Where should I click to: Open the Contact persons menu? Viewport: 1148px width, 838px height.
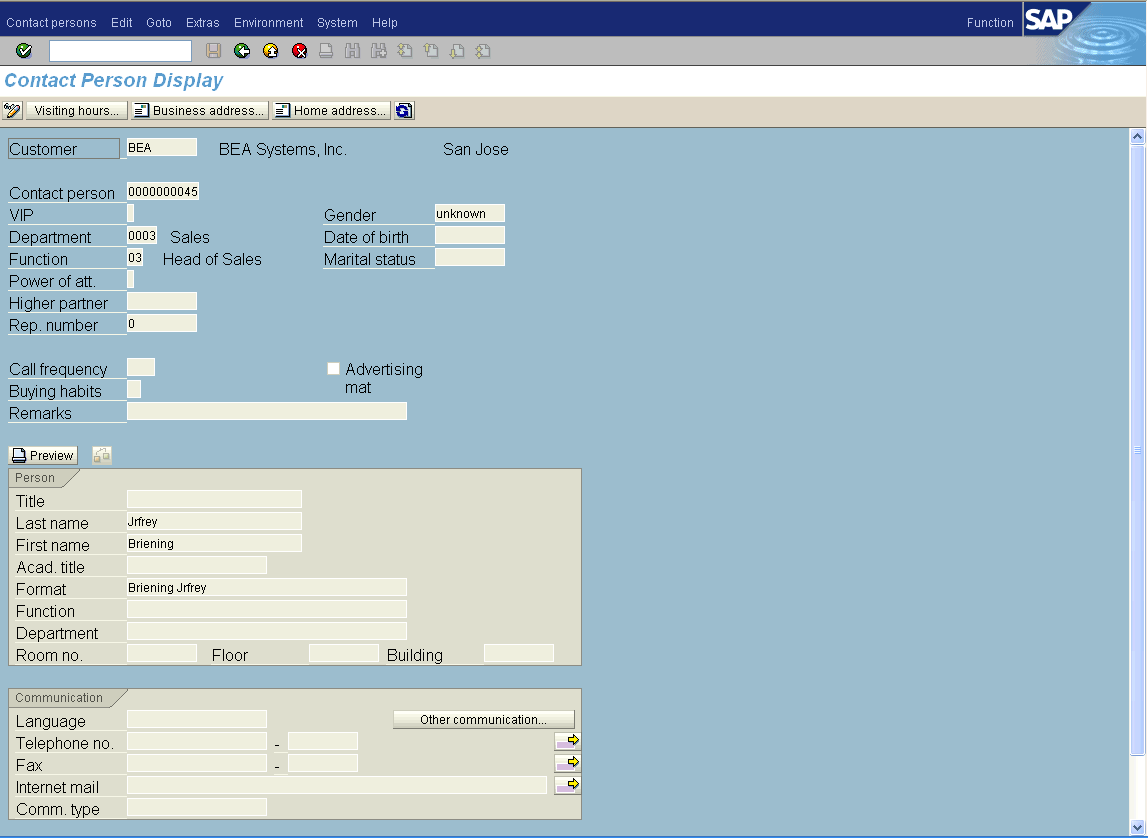coord(51,23)
